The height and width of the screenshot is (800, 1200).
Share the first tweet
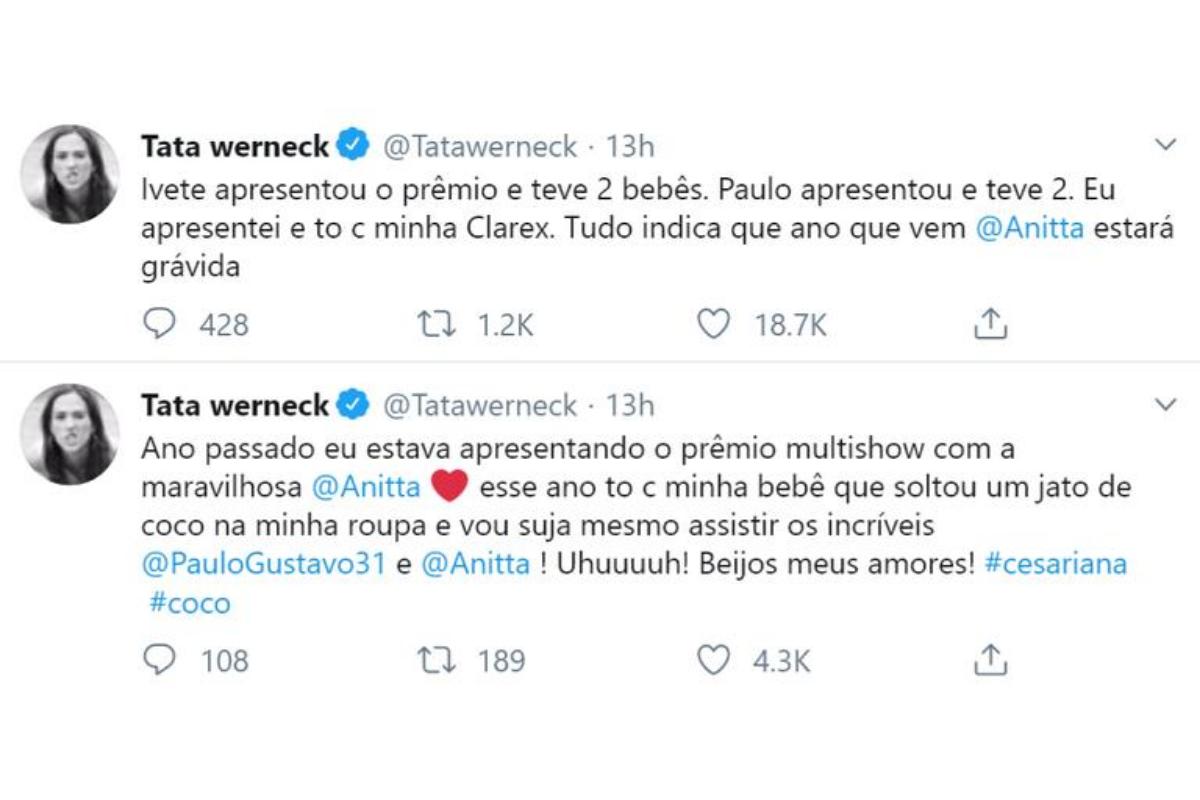point(989,324)
